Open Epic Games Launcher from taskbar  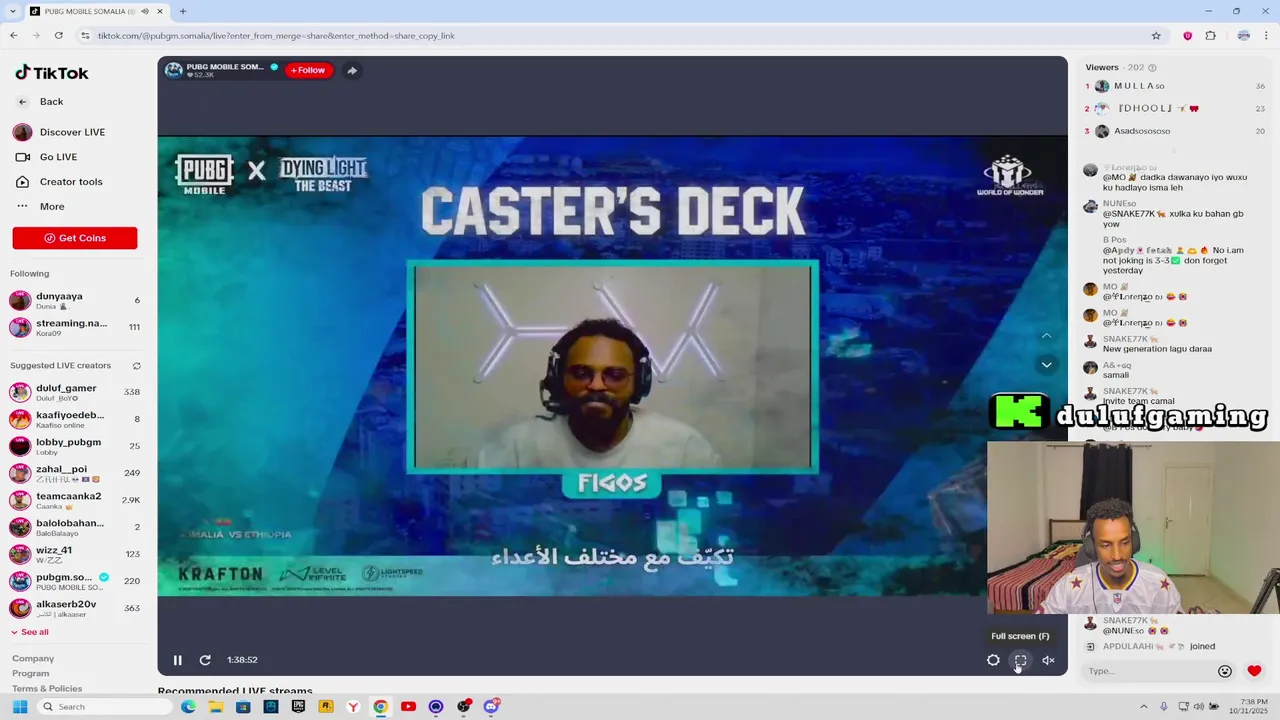(x=298, y=707)
